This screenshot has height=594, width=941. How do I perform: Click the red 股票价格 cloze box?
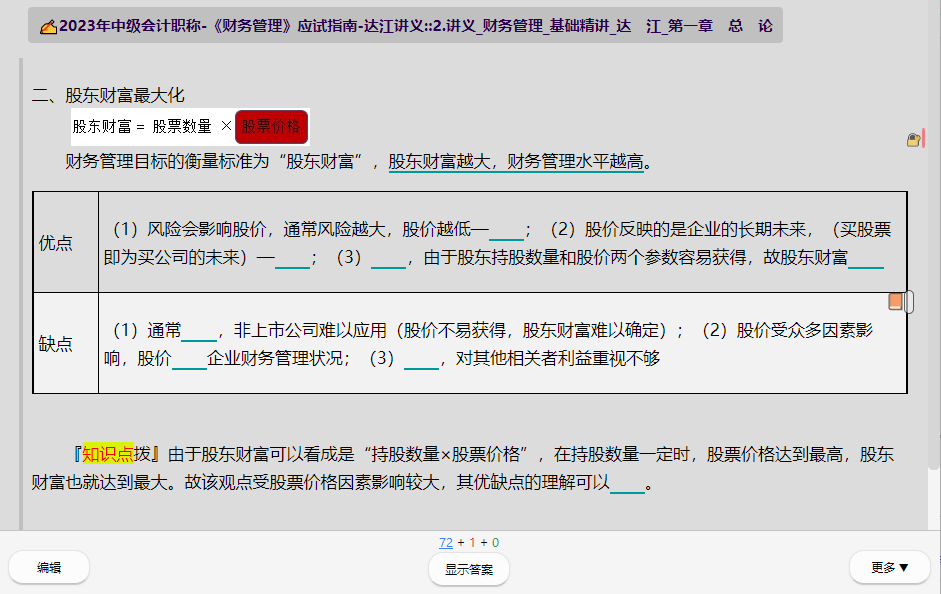click(x=271, y=127)
